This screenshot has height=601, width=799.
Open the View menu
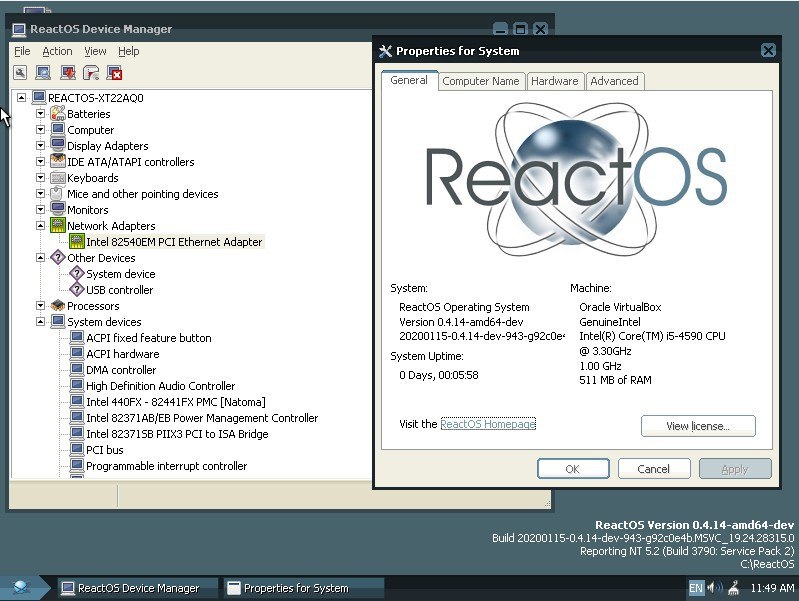pyautogui.click(x=95, y=51)
